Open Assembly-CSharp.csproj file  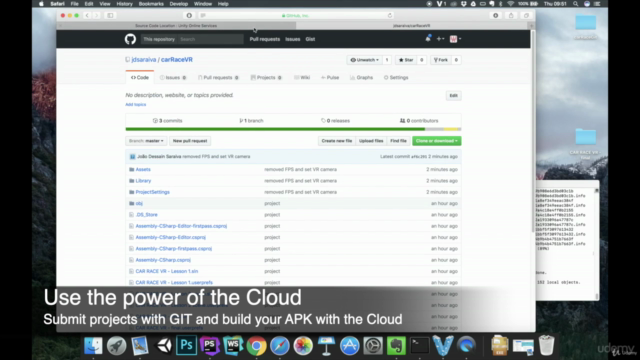[x=163, y=260]
